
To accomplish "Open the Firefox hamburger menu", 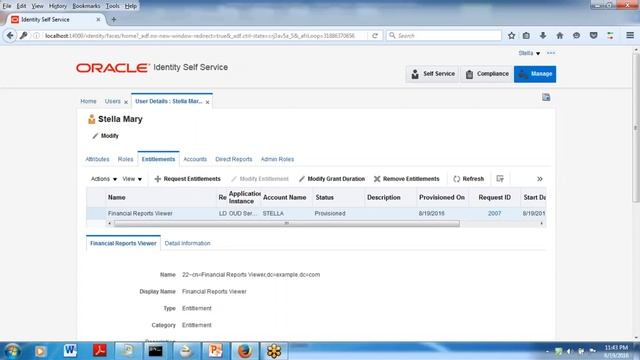I will click(630, 36).
